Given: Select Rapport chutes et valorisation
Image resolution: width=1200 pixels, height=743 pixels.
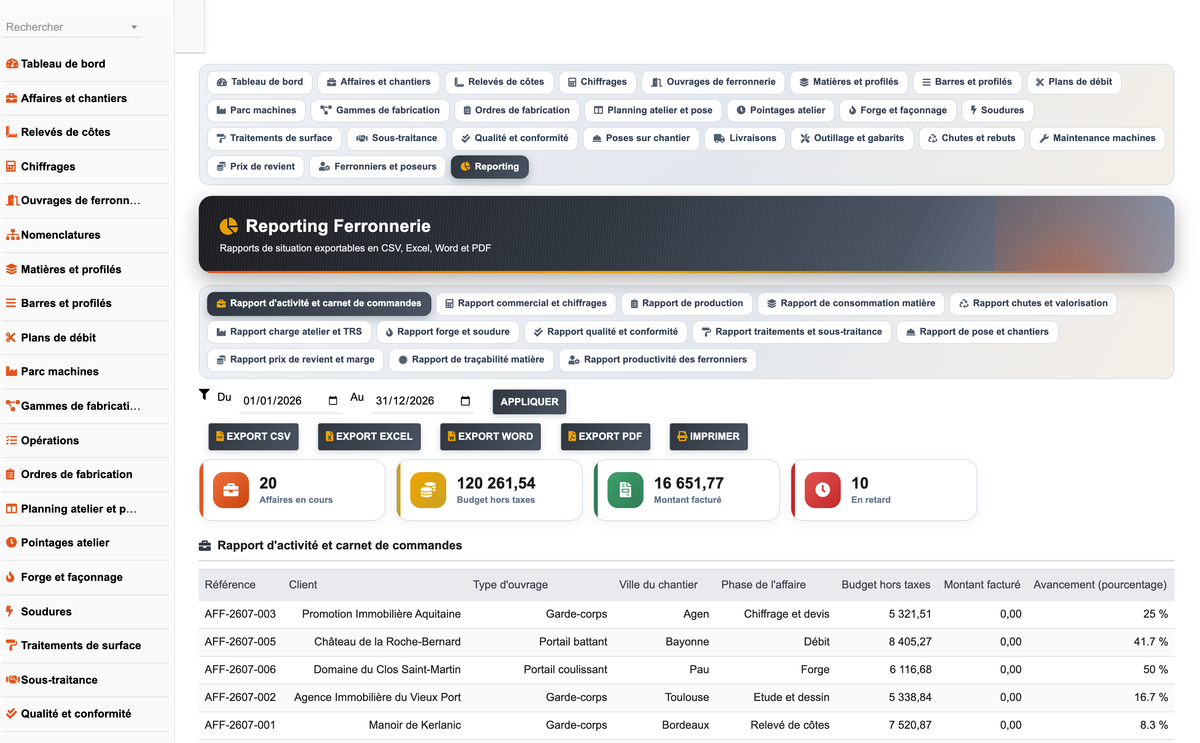Looking at the screenshot, I should (x=1033, y=303).
